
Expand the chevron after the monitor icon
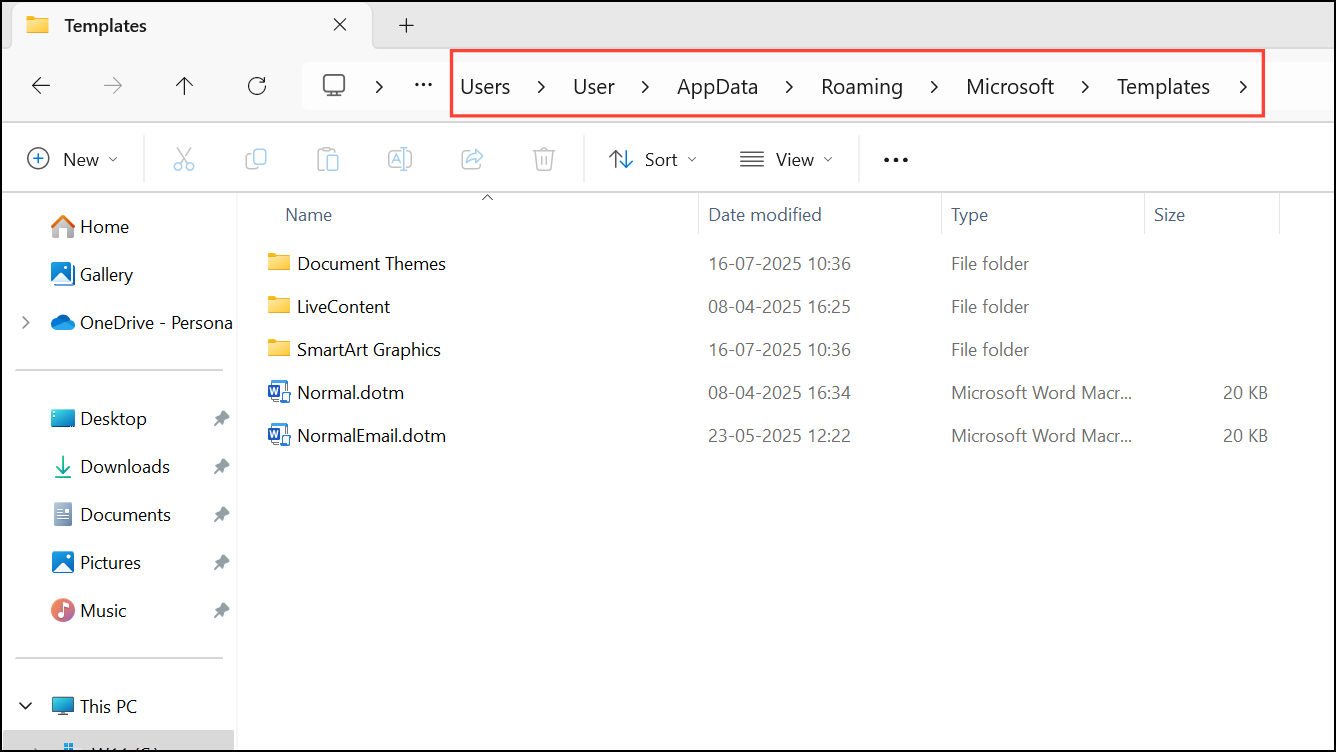click(379, 87)
